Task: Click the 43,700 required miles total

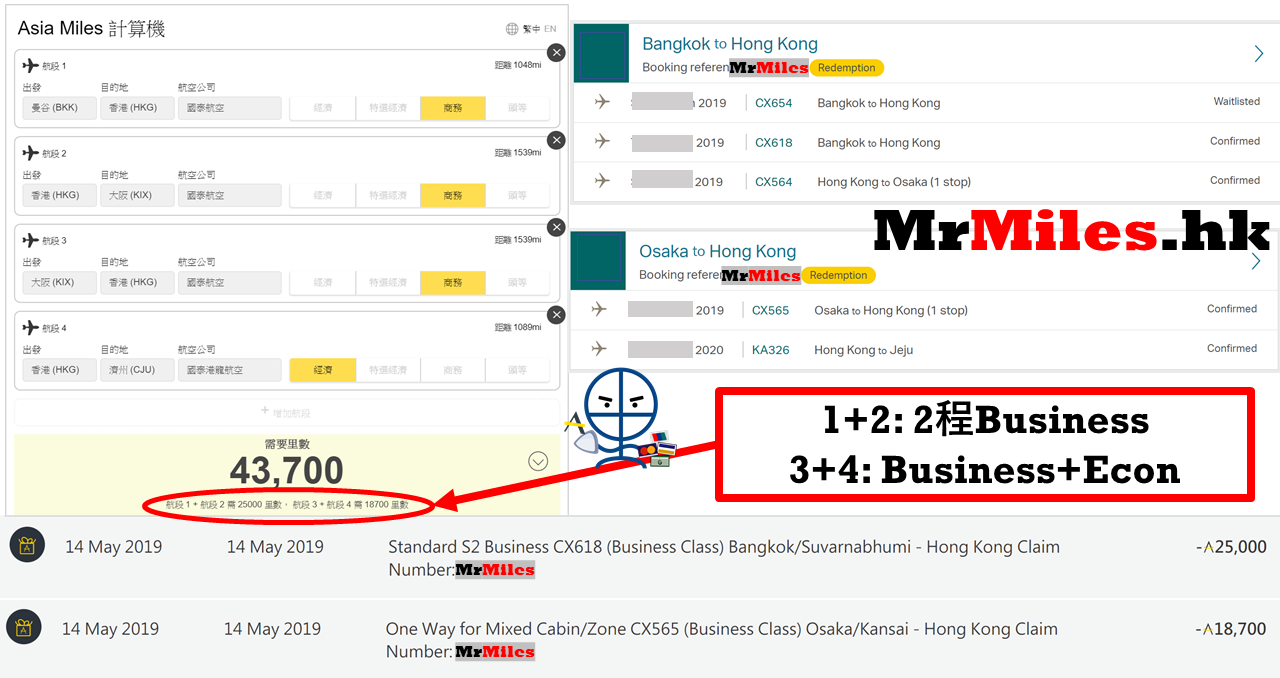Action: point(287,471)
